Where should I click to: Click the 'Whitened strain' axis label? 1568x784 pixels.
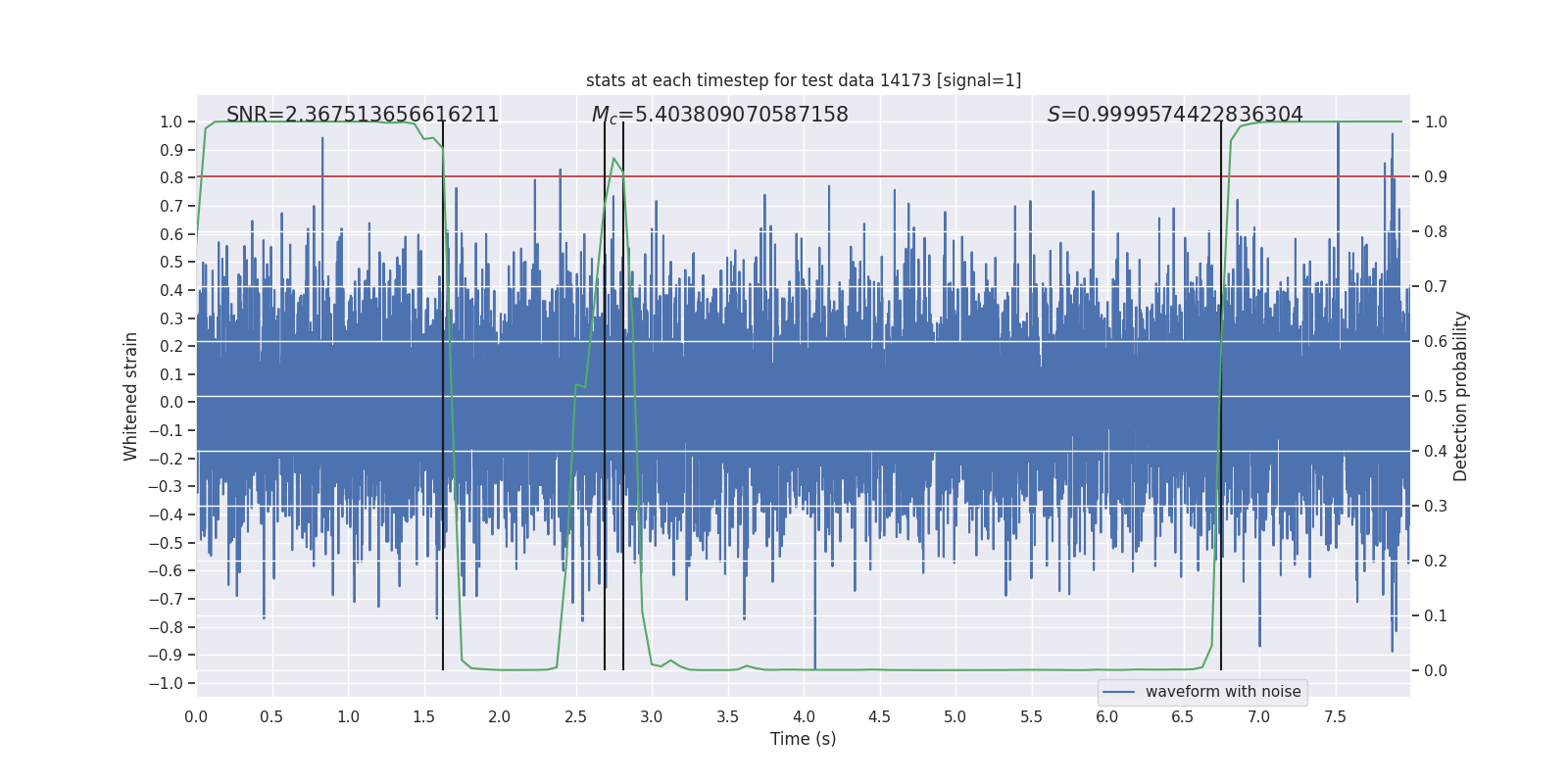click(x=131, y=396)
